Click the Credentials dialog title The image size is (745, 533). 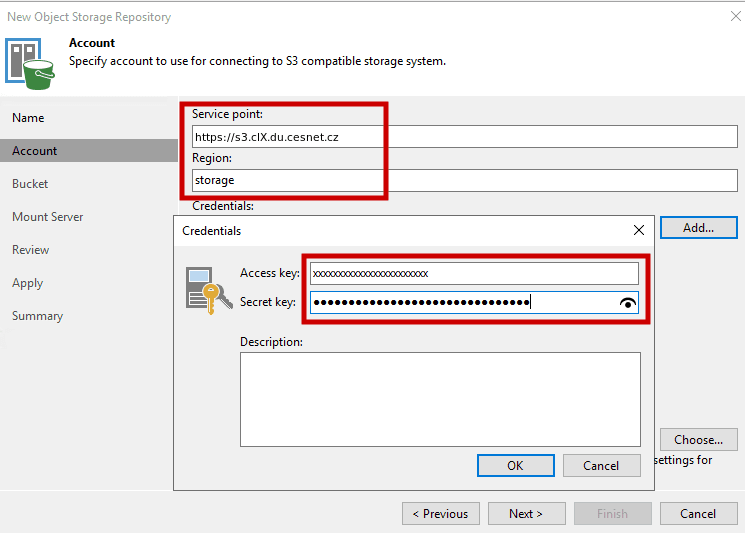(x=211, y=231)
